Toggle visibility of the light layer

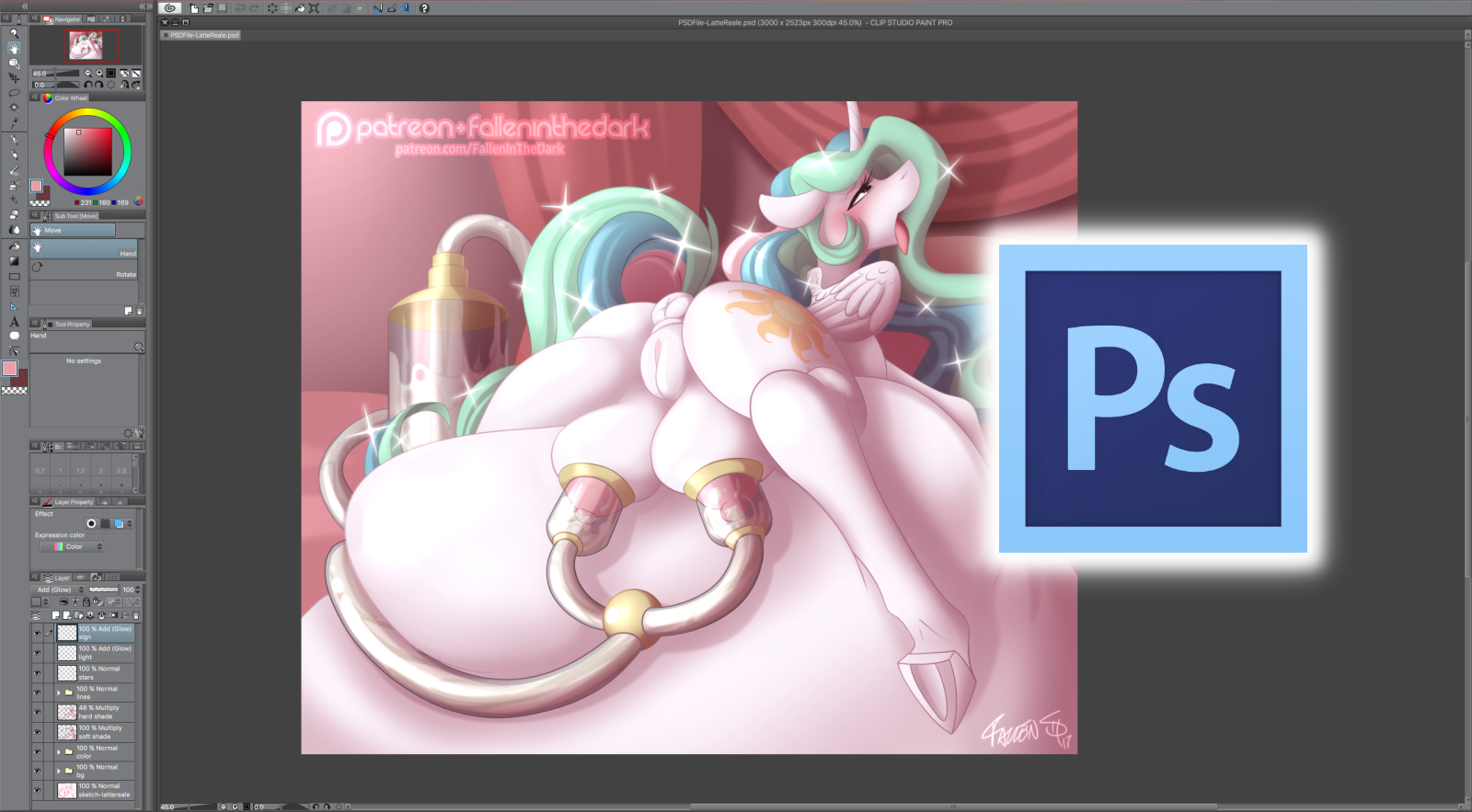(37, 653)
